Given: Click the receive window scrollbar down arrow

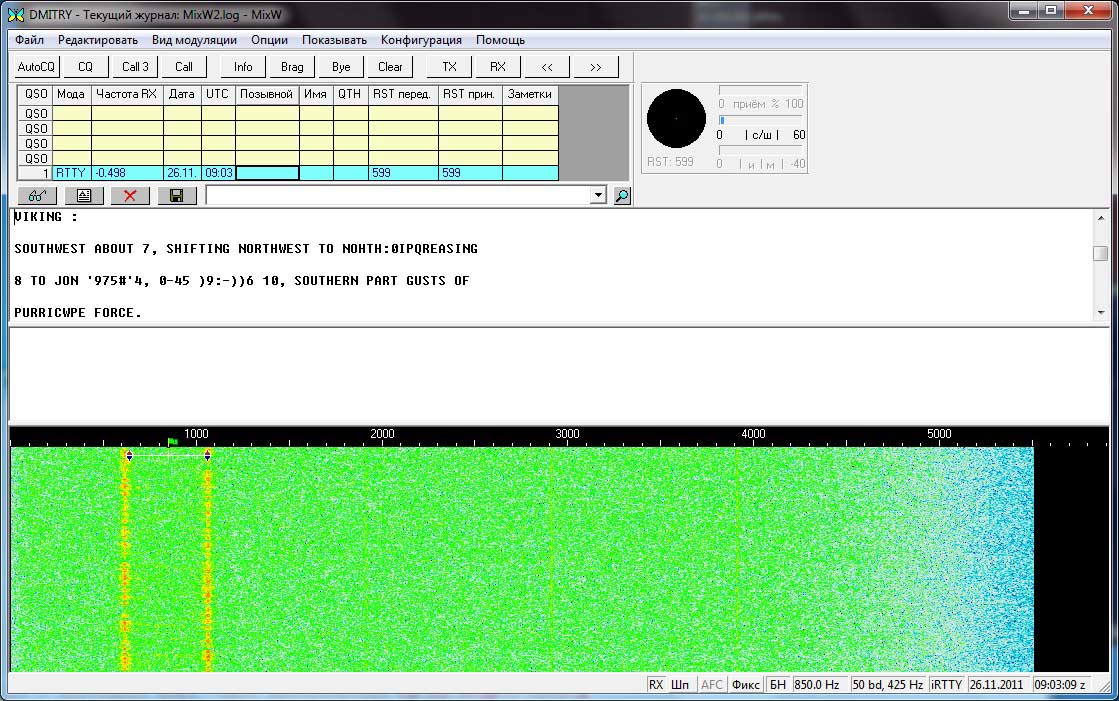Looking at the screenshot, I should (x=1100, y=313).
